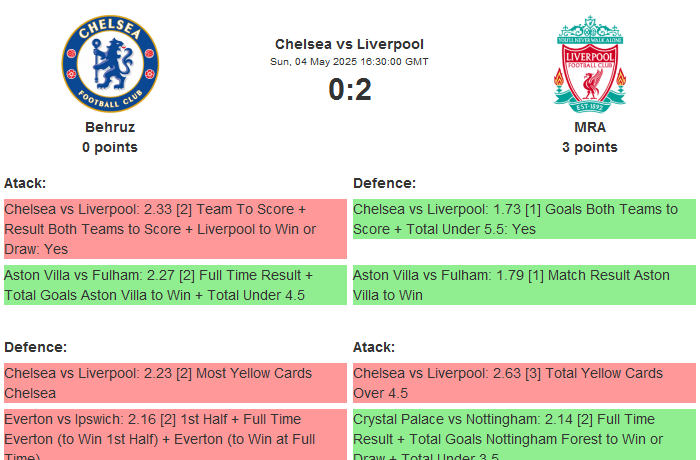Screen dimensions: 700x460
Task: Click the lower-right Atack section heading
Action: [x=374, y=347]
